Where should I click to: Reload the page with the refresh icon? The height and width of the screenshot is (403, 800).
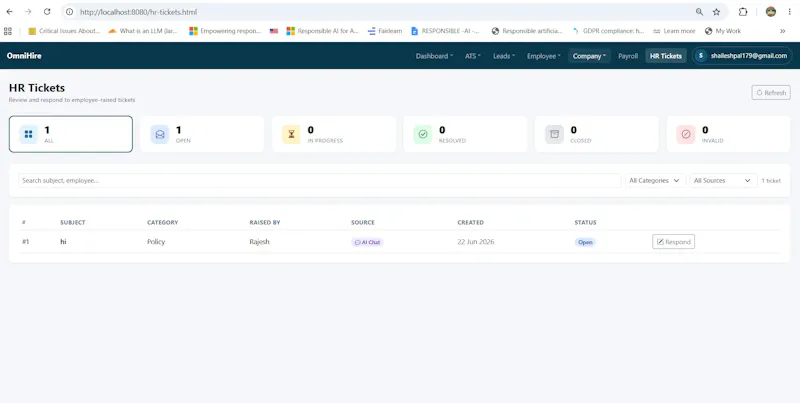tap(47, 12)
